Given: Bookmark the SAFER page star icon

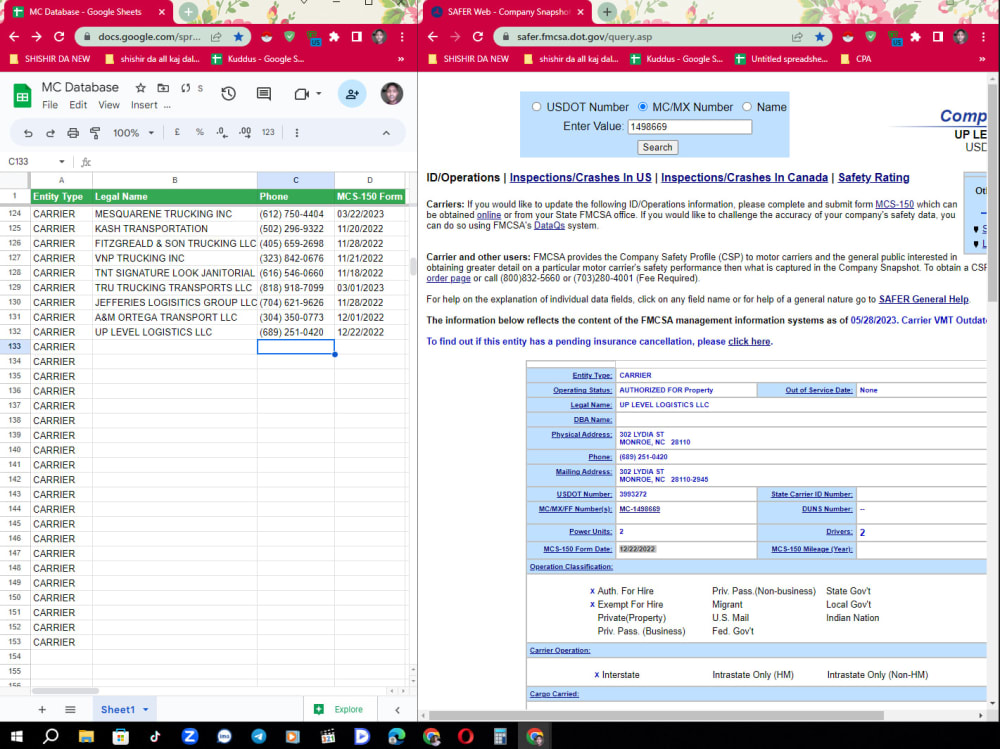Looking at the screenshot, I should click(820, 36).
